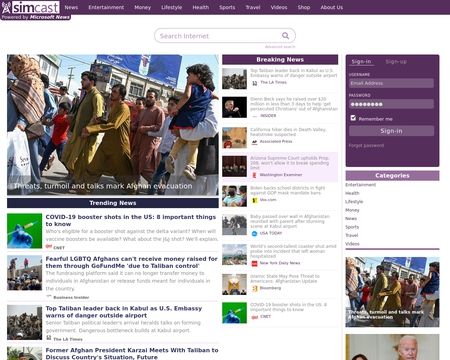The image size is (450, 360).
Task: Click the Sign-in button
Action: pos(391,131)
